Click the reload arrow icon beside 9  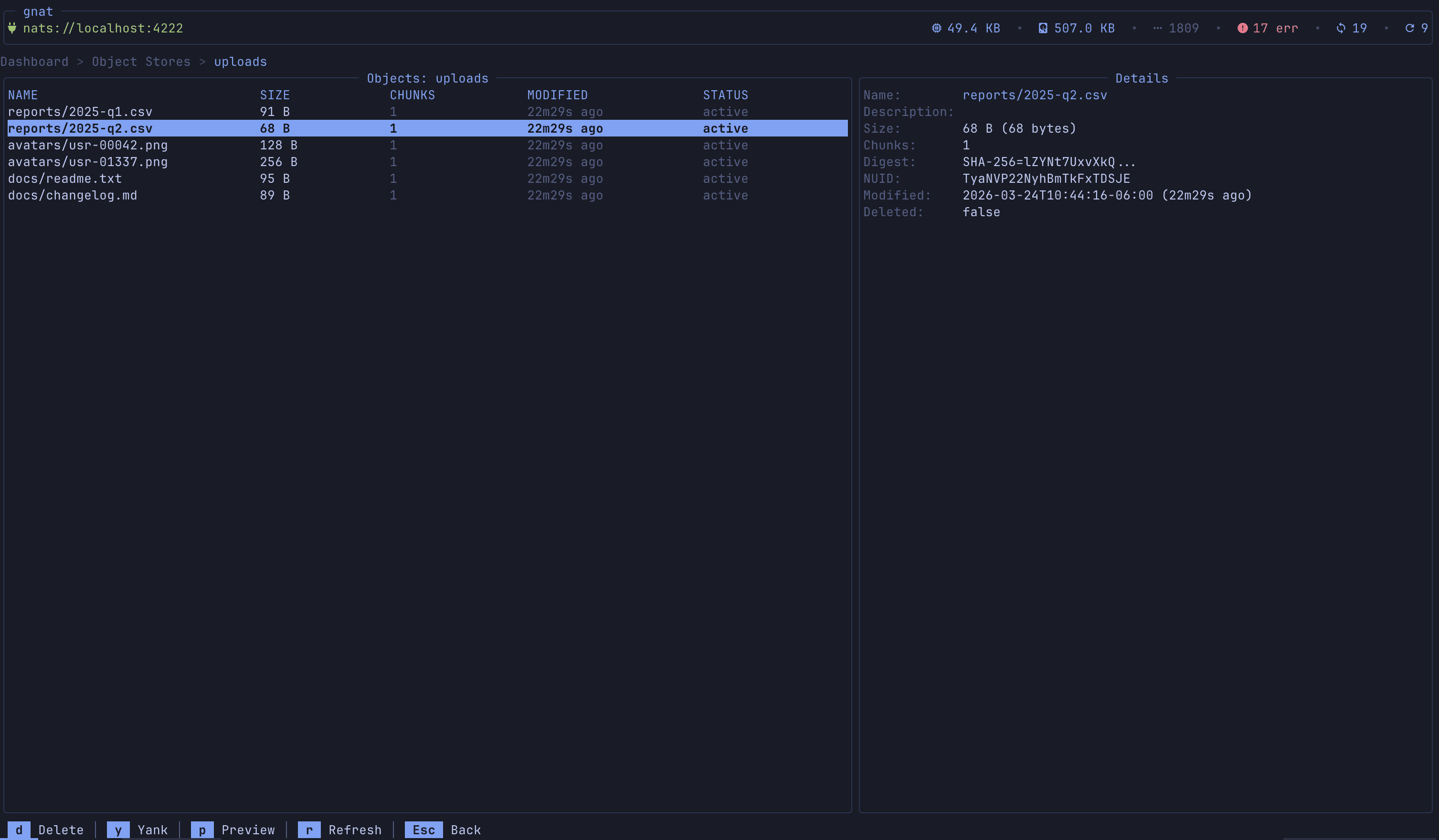coord(1409,28)
